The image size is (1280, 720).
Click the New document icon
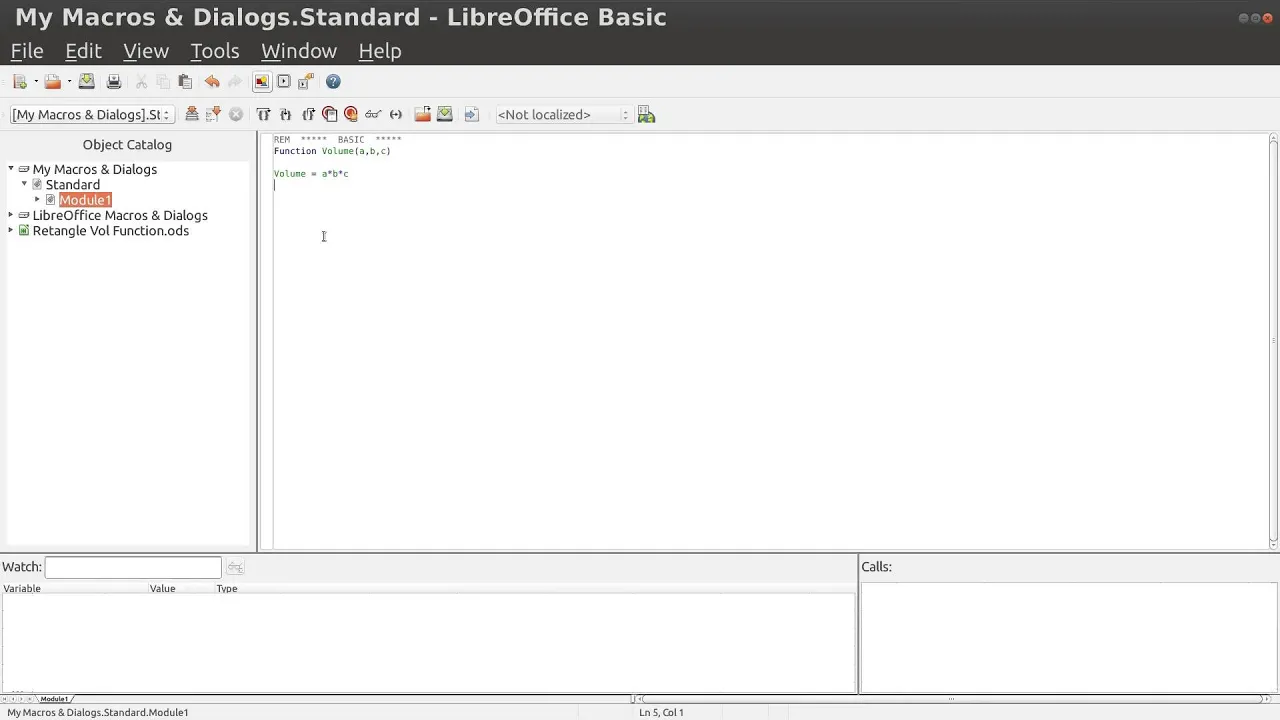pos(19,82)
